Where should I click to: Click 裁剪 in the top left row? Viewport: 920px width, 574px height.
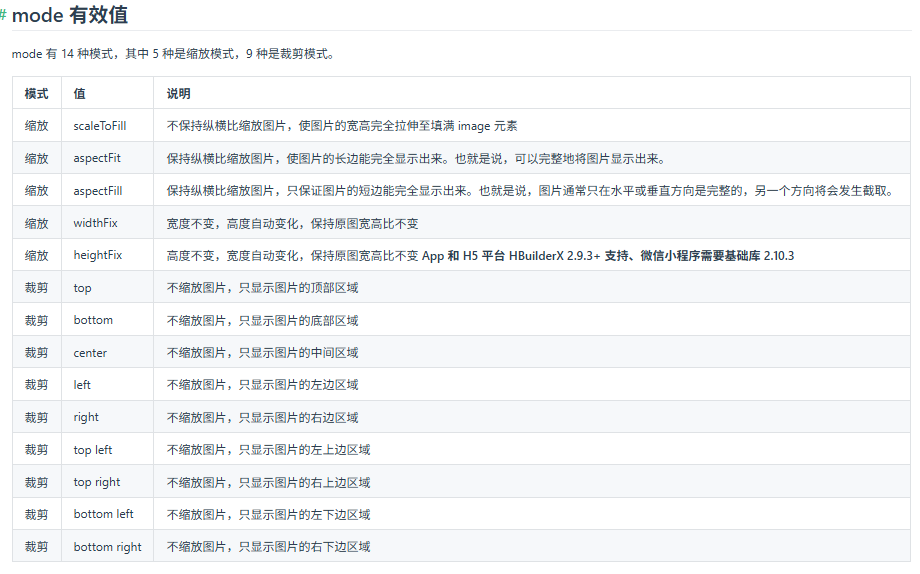point(36,450)
